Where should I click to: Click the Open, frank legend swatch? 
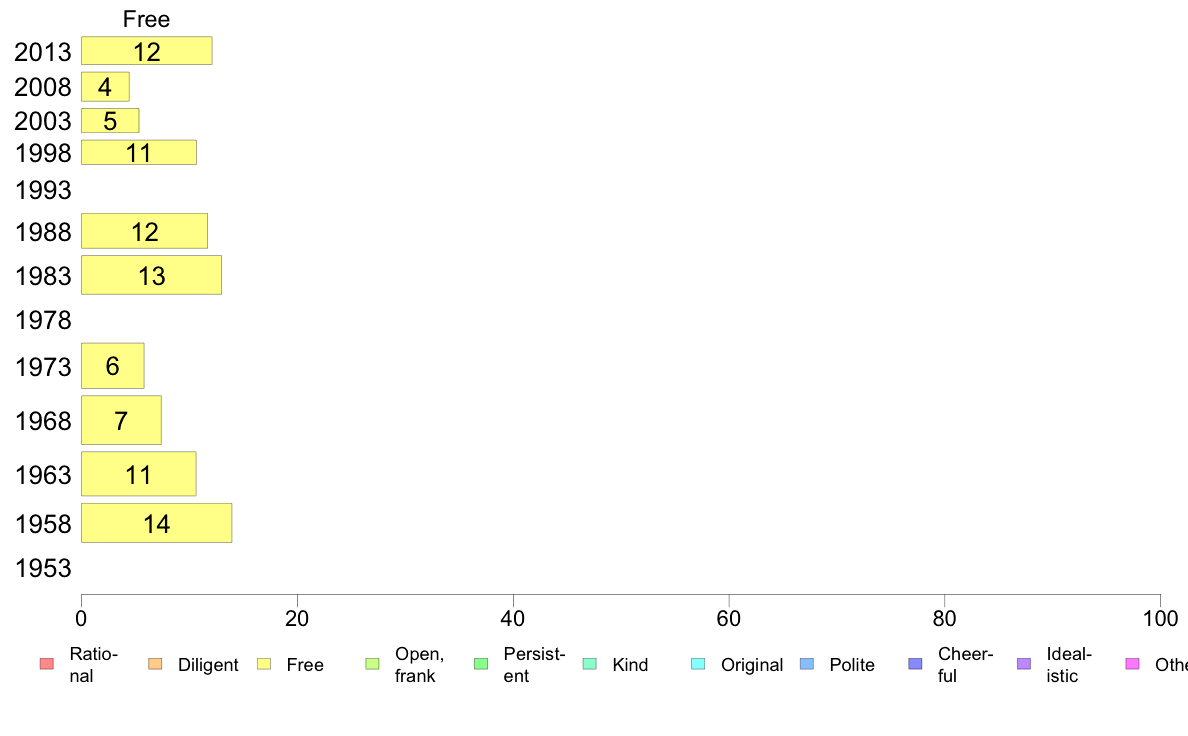point(372,664)
